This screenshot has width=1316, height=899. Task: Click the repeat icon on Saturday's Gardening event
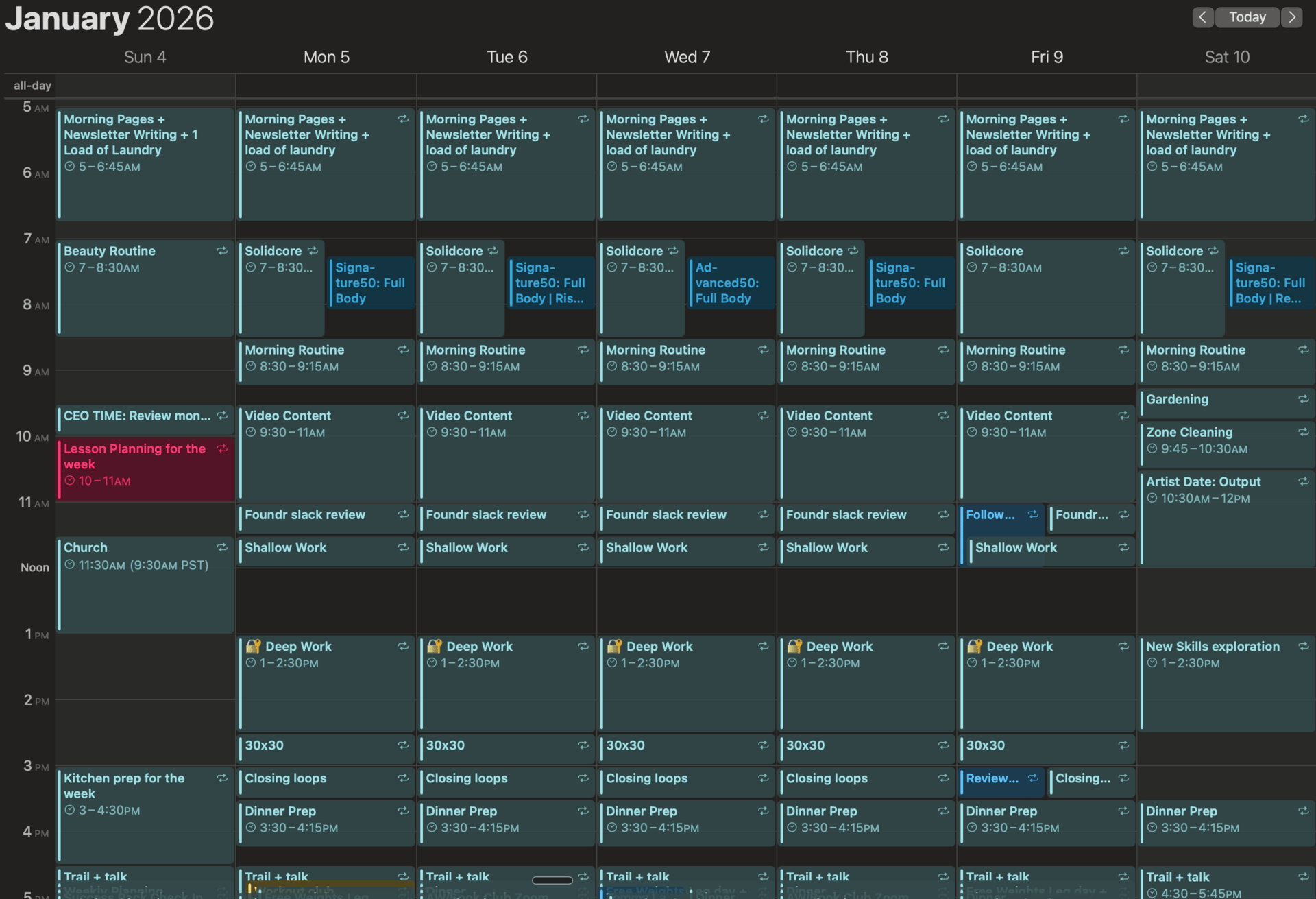tap(1303, 399)
